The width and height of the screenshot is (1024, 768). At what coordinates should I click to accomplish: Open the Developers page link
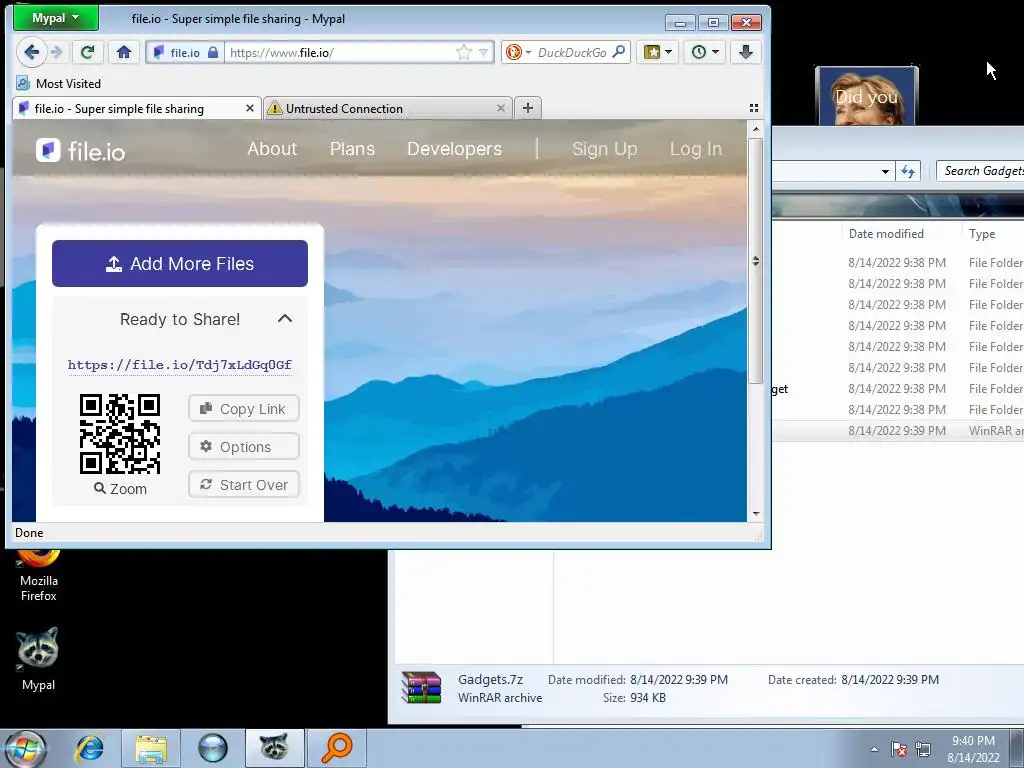455,149
